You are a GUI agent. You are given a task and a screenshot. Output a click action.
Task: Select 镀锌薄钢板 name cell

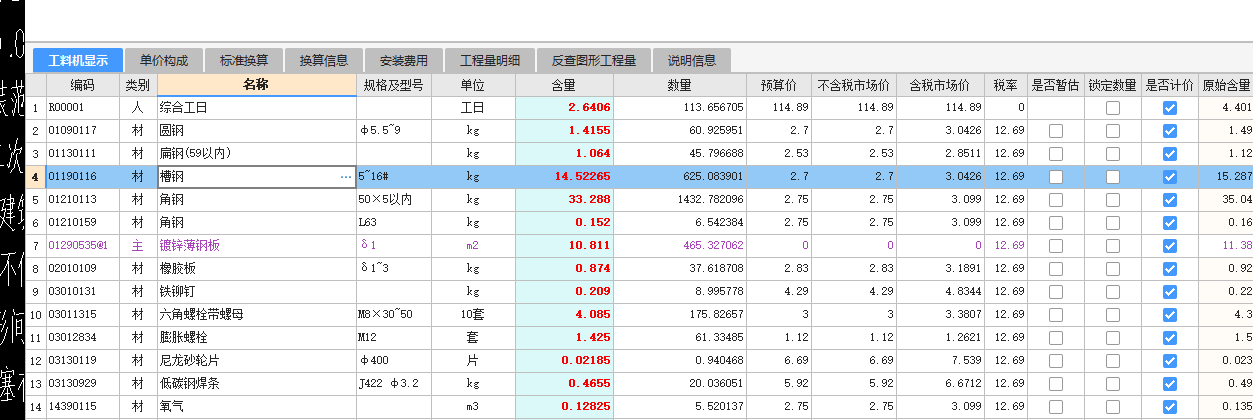pyautogui.click(x=257, y=245)
